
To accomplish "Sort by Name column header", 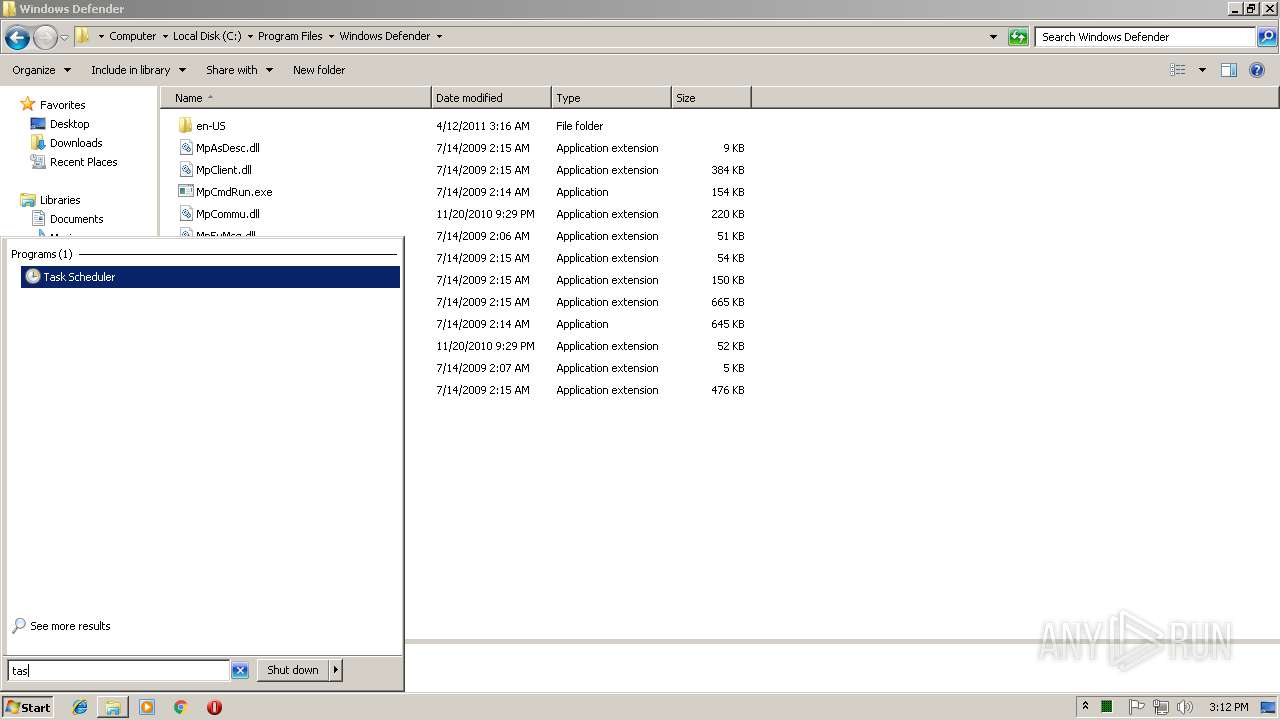I will pyautogui.click(x=296, y=98).
